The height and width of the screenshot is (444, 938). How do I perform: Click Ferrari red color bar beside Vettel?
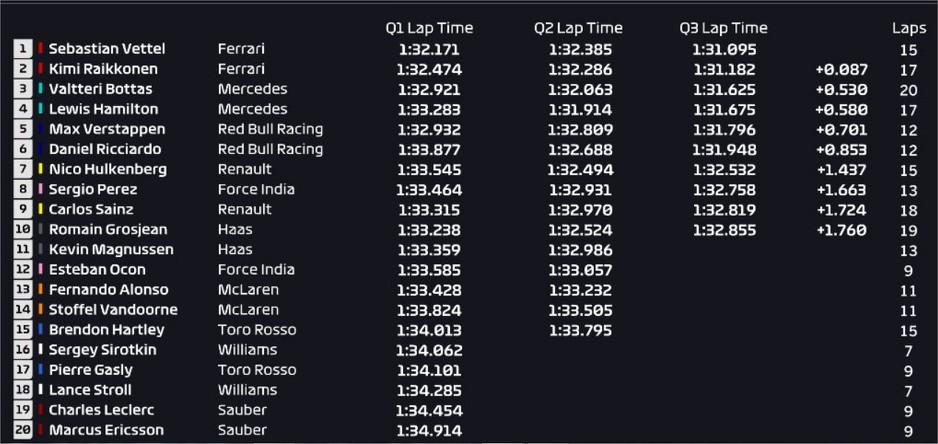41,49
